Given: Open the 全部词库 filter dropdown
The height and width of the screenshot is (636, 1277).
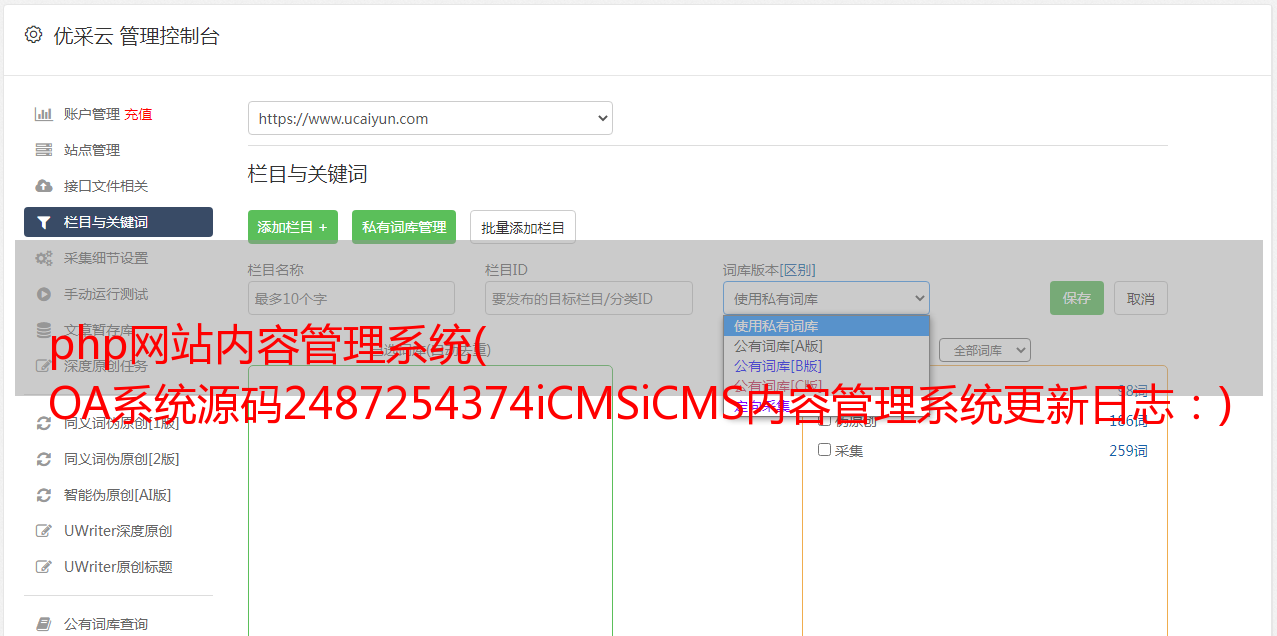Looking at the screenshot, I should point(985,350).
